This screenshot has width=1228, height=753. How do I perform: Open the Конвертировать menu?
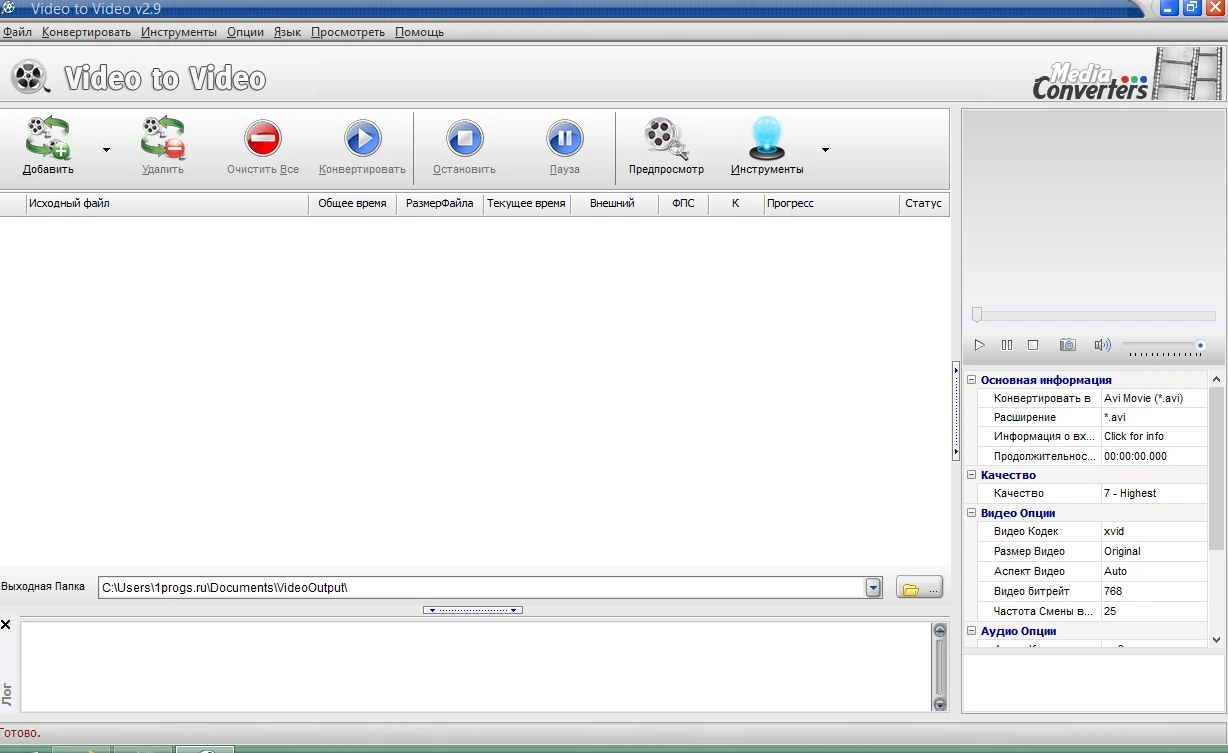pyautogui.click(x=86, y=32)
